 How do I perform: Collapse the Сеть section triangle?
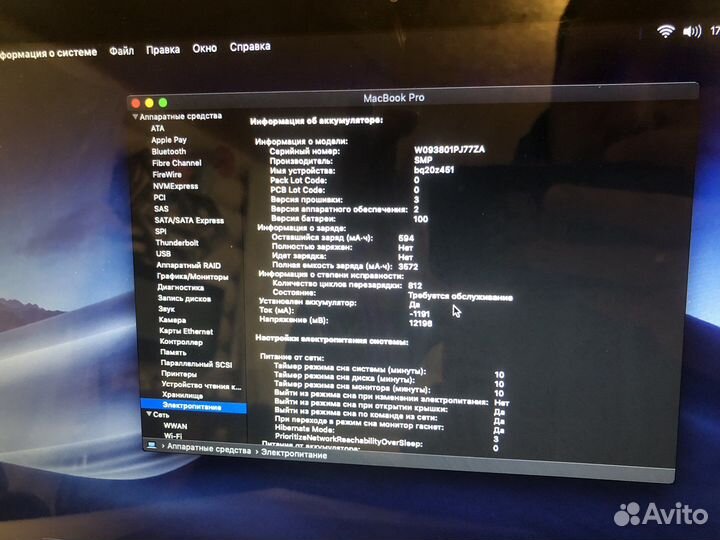point(149,414)
